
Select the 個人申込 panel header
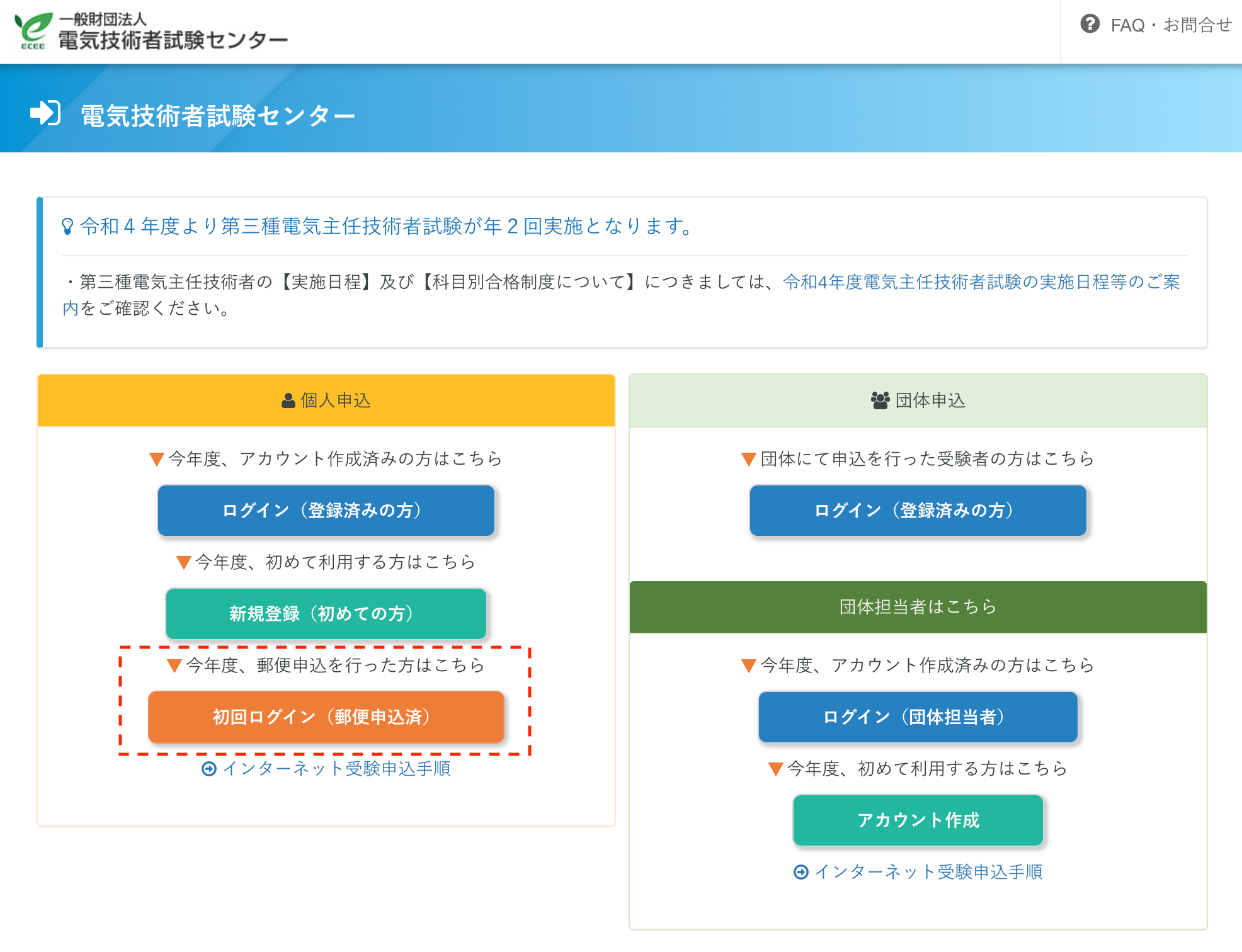pos(334,400)
